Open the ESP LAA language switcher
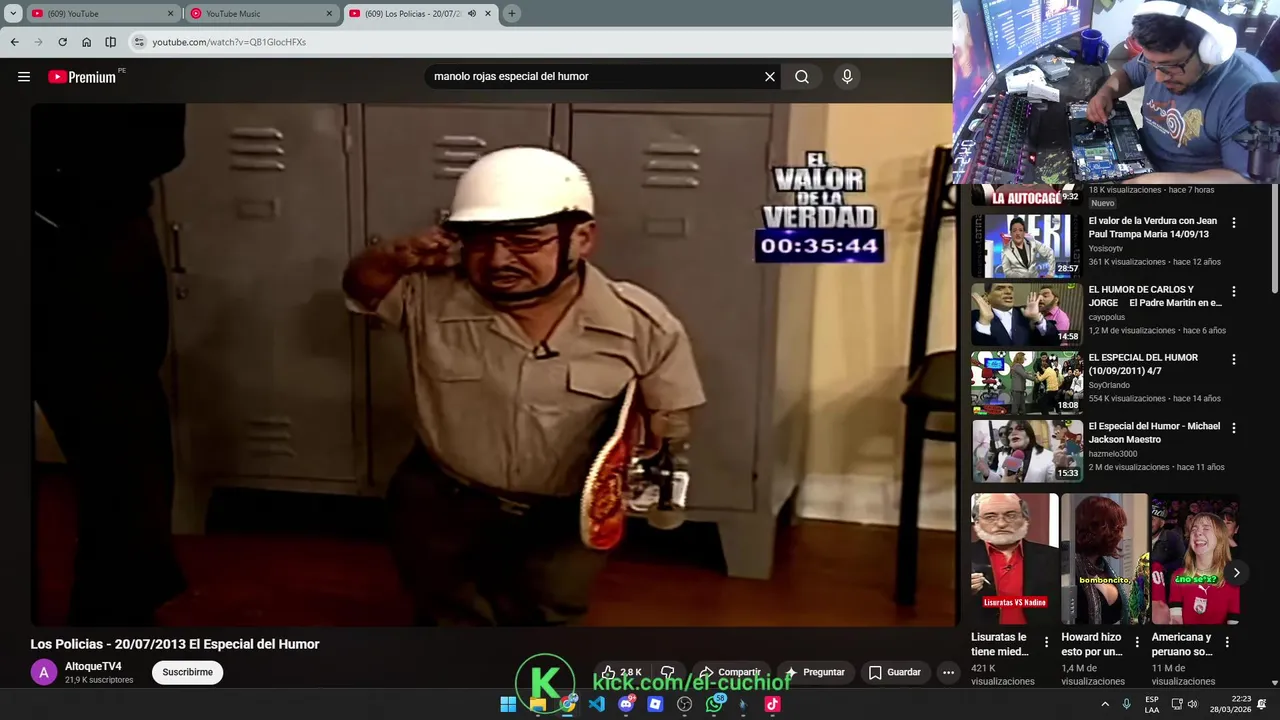This screenshot has height=720, width=1280. [x=1152, y=704]
